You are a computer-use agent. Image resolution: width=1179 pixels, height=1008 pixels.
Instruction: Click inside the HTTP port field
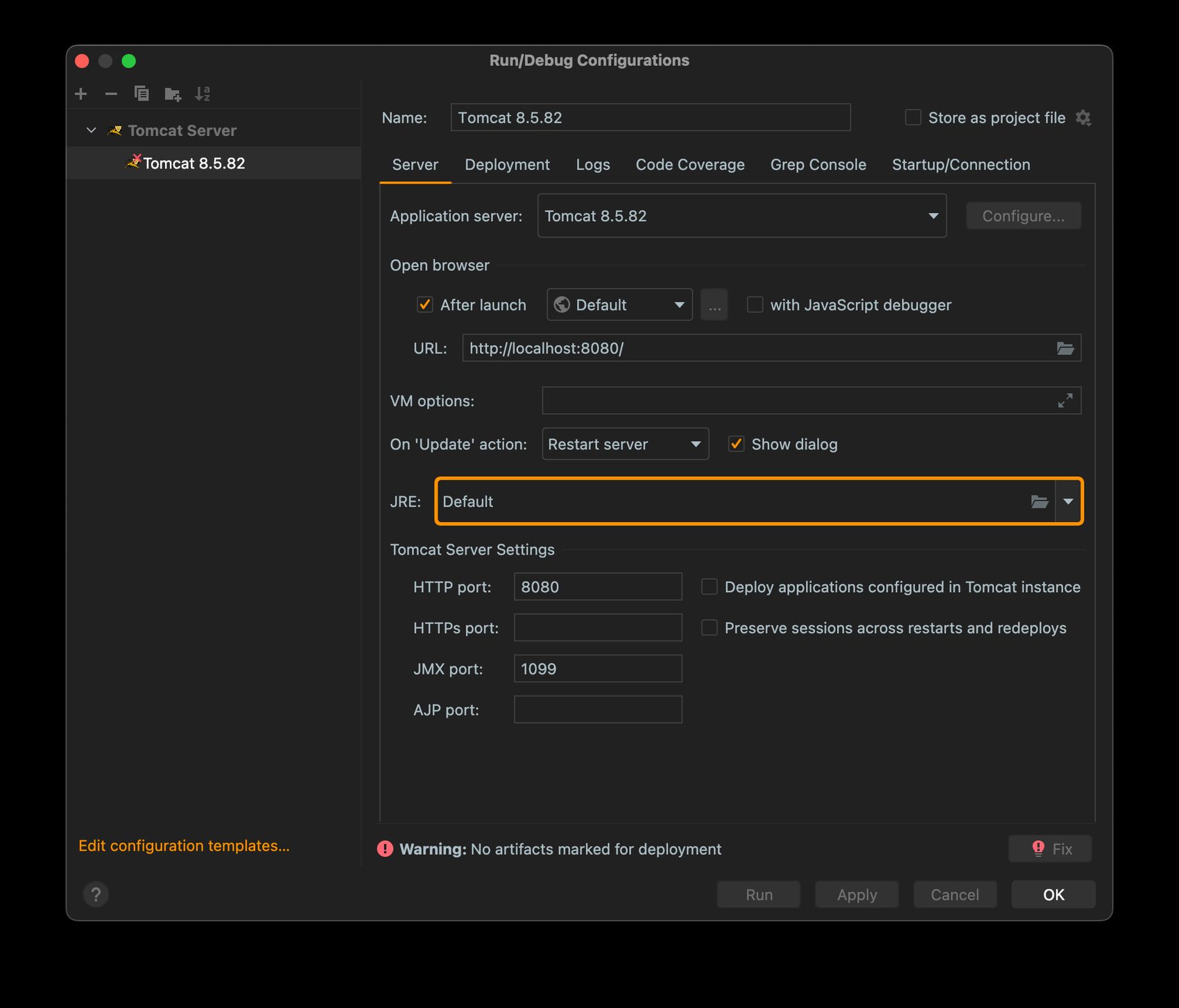pyautogui.click(x=597, y=587)
